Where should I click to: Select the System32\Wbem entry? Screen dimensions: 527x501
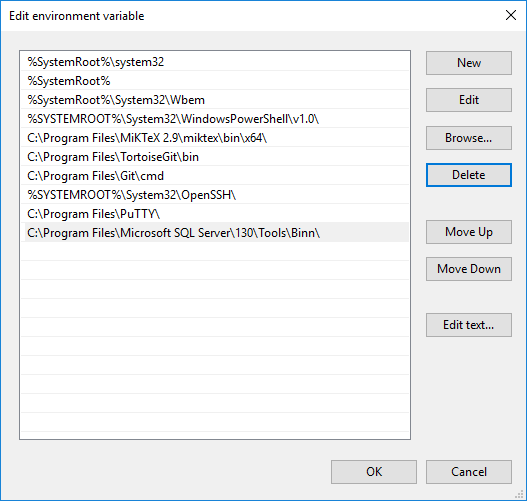click(215, 100)
